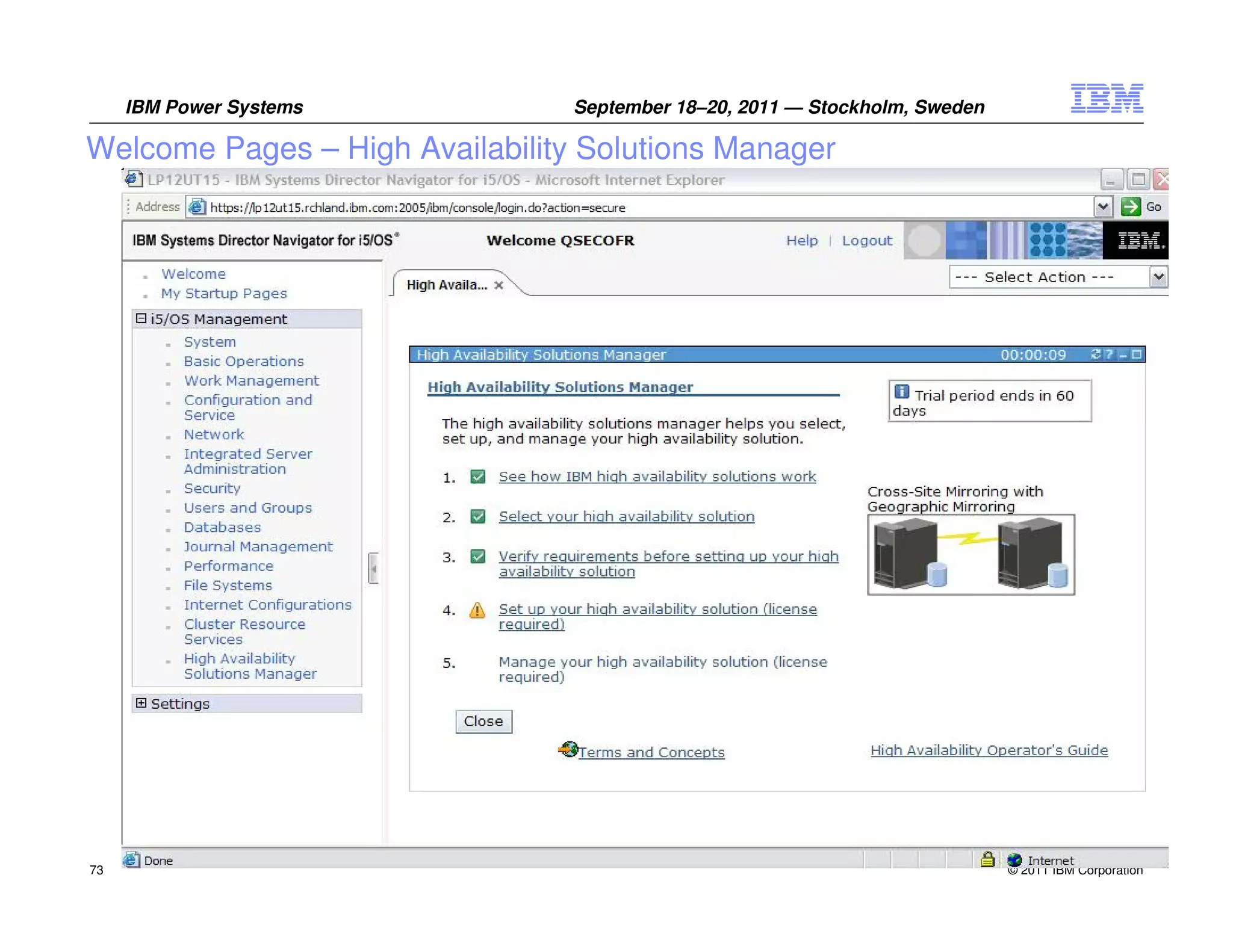
Task: Expand the Settings section
Action: 141,703
